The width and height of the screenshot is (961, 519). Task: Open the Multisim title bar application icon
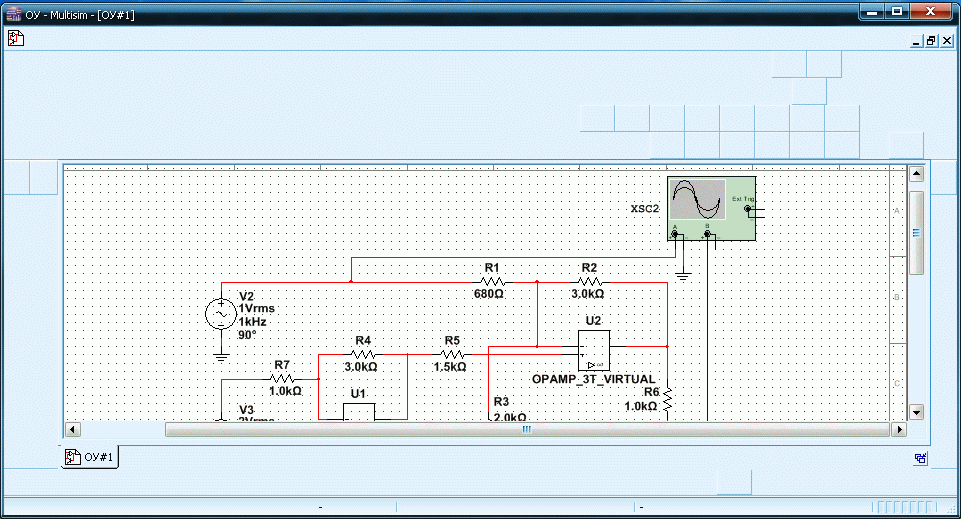point(14,11)
